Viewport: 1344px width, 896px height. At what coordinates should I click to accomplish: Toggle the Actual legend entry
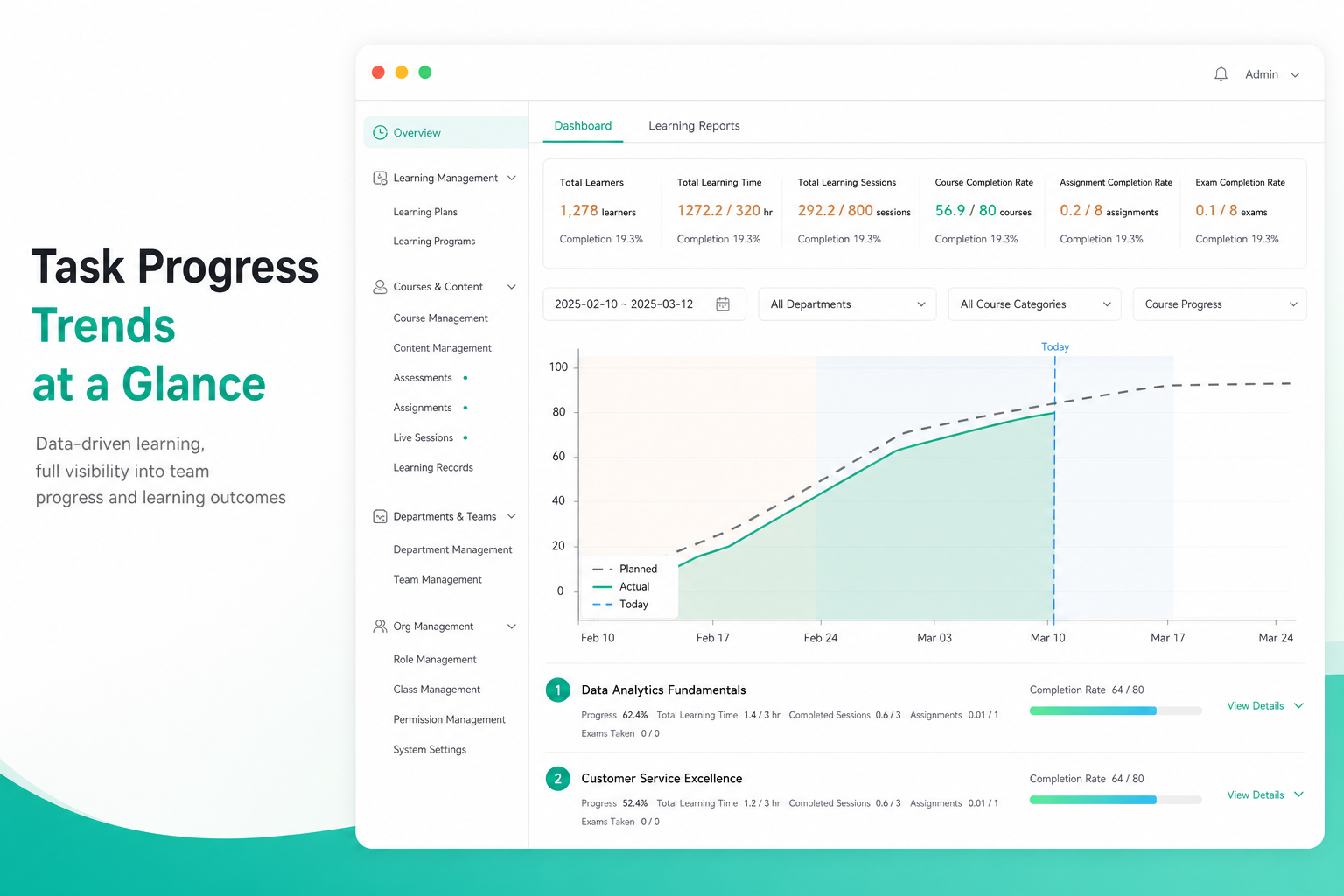(621, 587)
